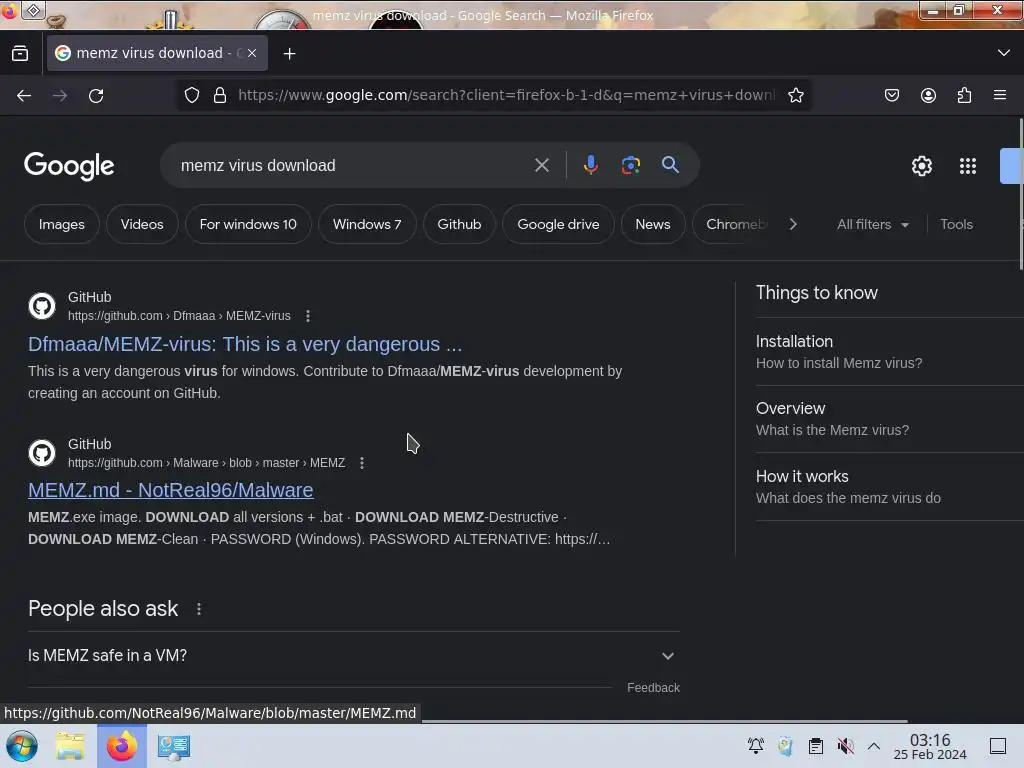Go to Google homepage via logo
This screenshot has width=1024, height=768.
(69, 166)
